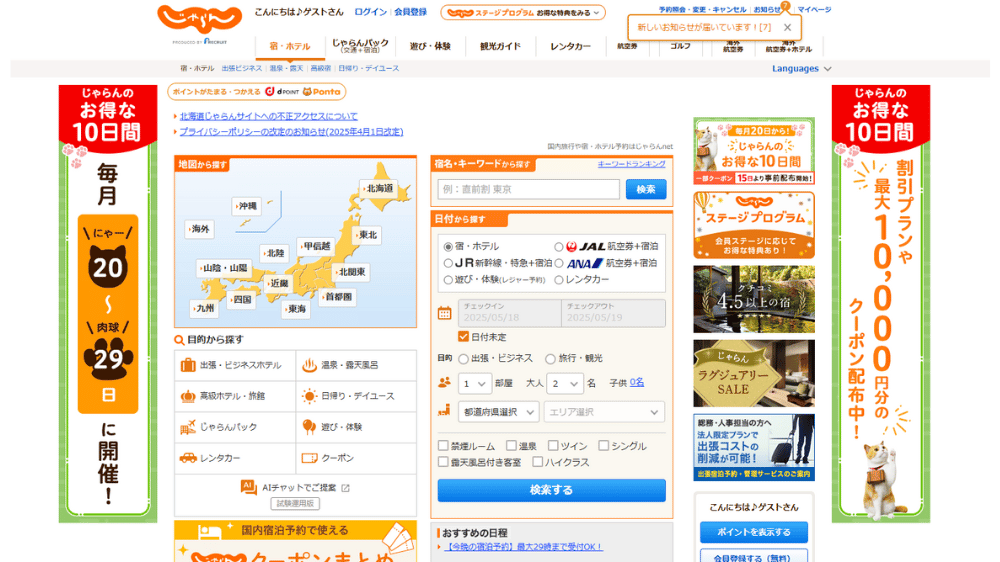This screenshot has width=1000, height=562.
Task: Close the new notifications popup
Action: pos(788,27)
